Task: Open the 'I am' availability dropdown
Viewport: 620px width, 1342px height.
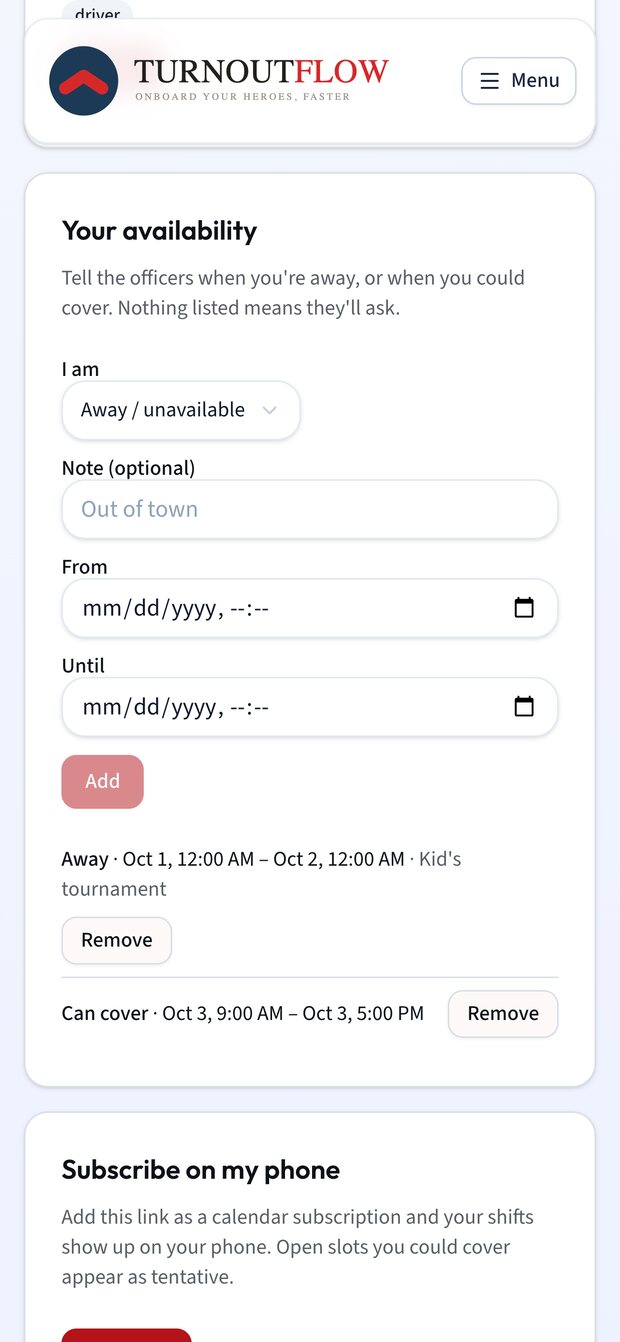Action: [x=181, y=410]
